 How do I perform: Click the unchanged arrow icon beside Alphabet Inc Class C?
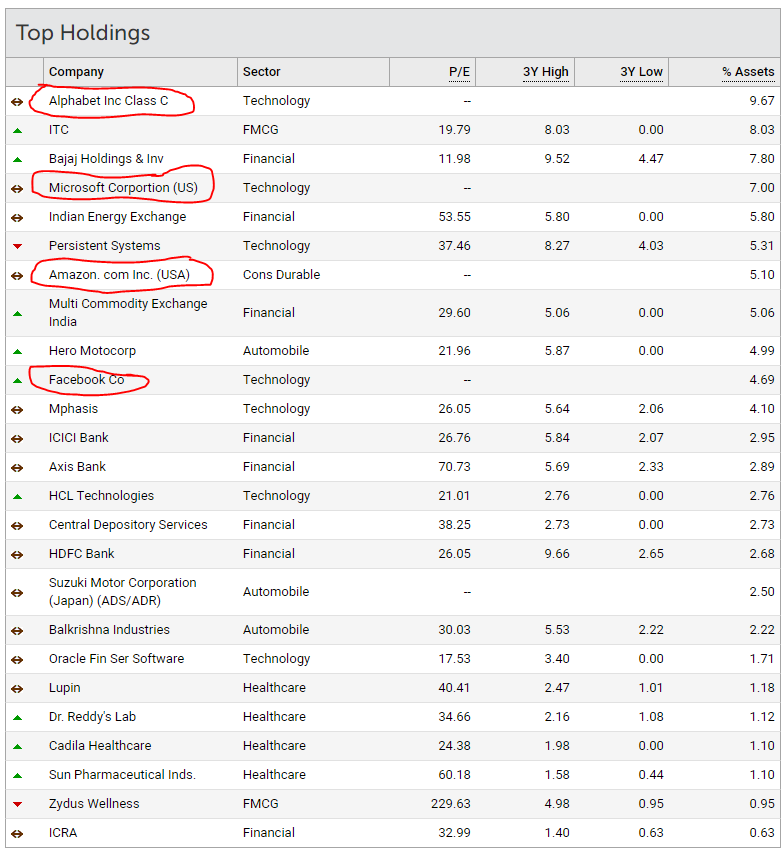17,102
